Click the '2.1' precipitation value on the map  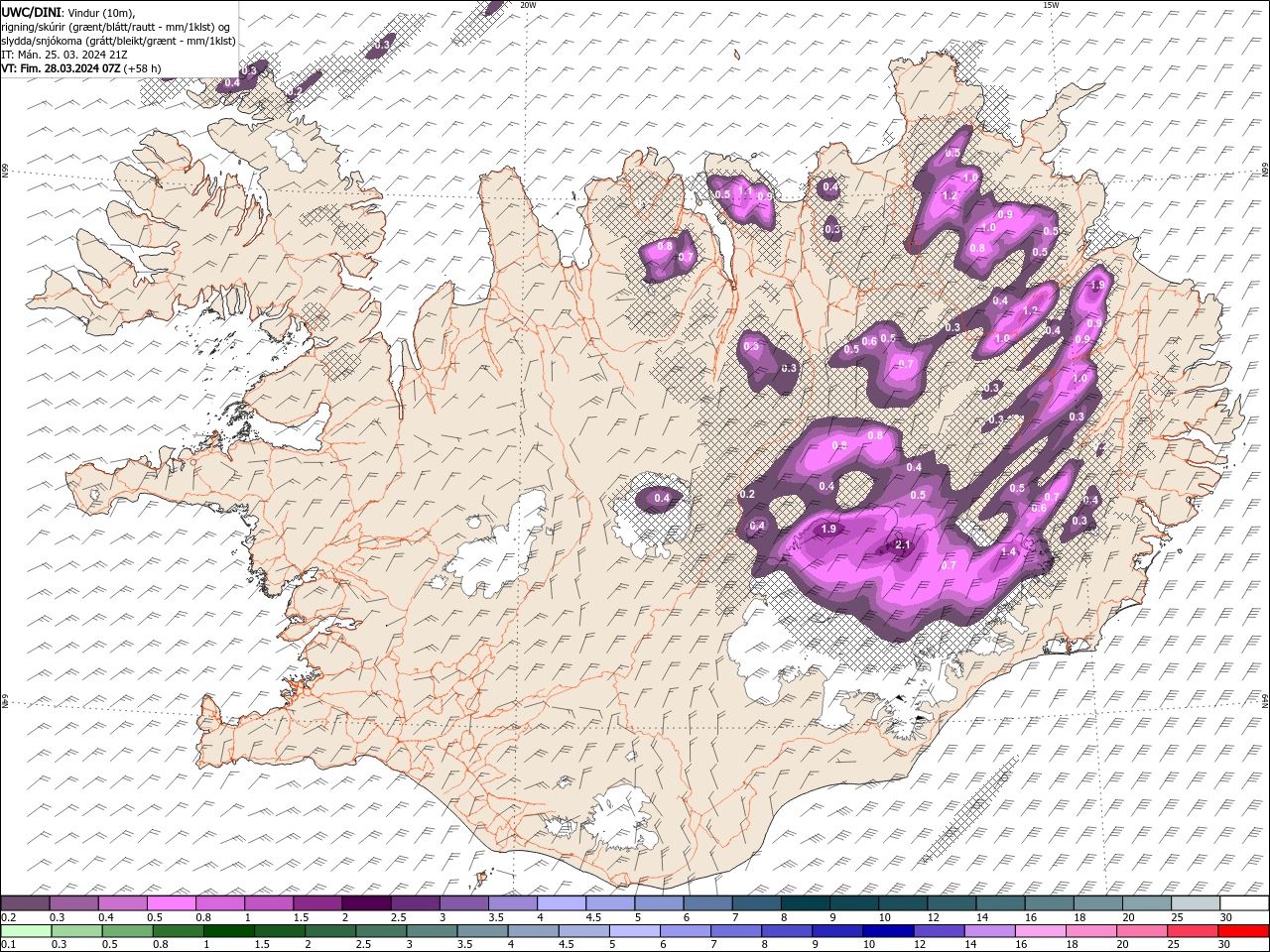click(x=903, y=545)
